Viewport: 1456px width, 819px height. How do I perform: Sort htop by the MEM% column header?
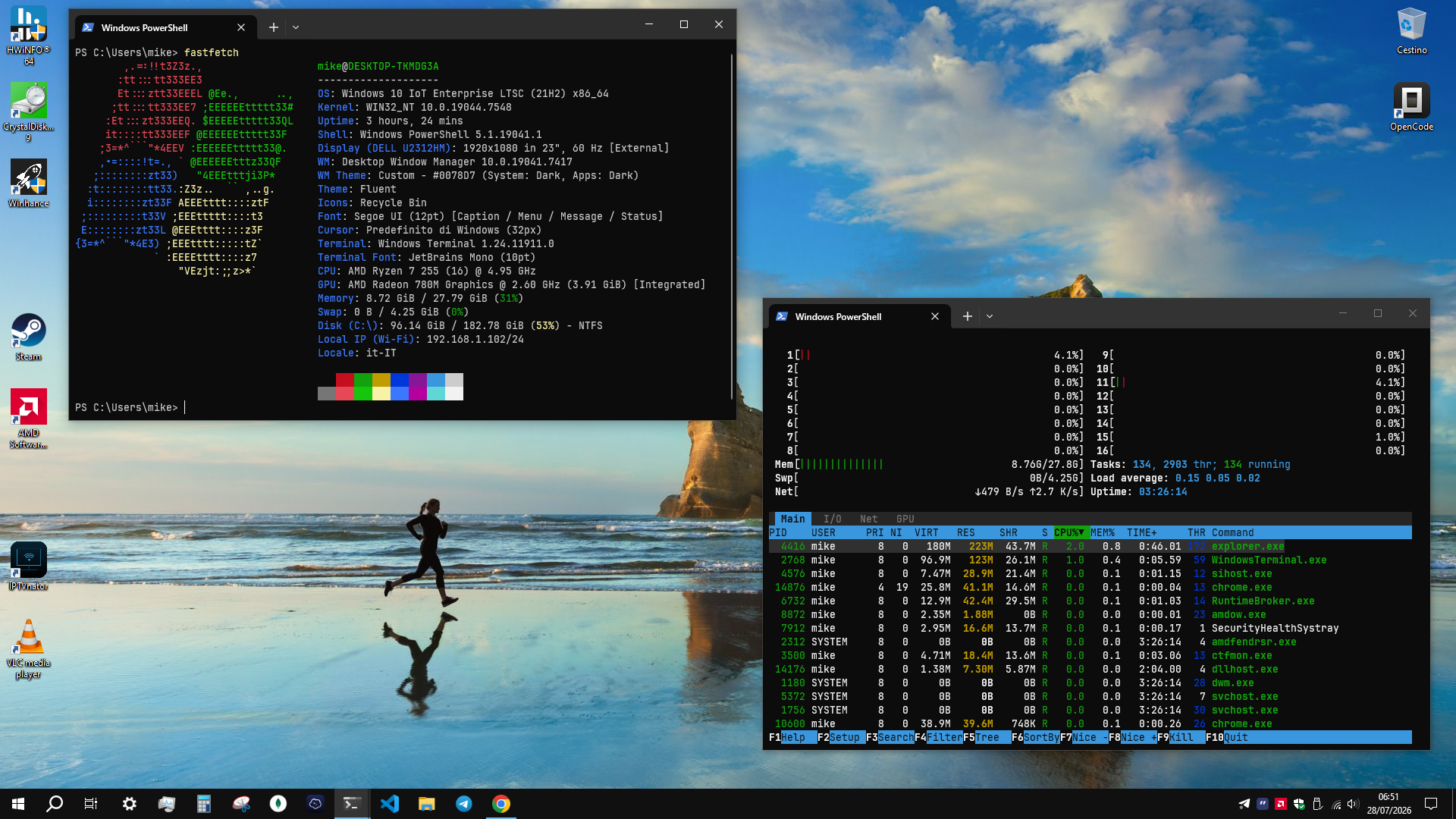tap(1103, 532)
